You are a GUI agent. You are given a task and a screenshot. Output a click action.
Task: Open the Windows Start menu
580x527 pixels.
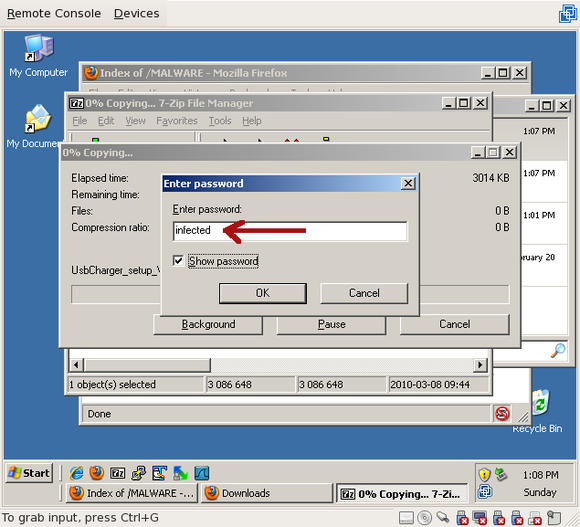[x=29, y=473]
